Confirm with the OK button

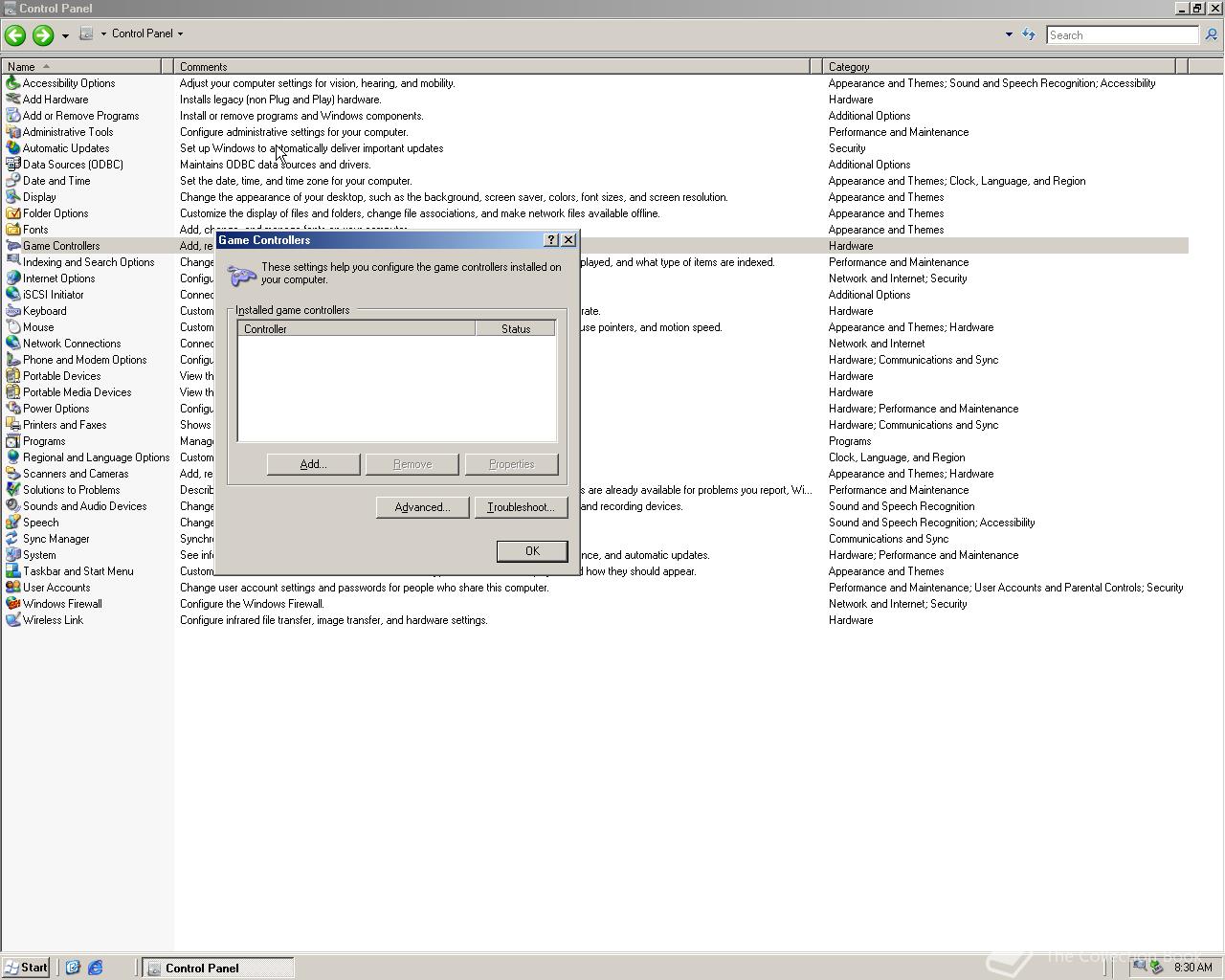pyautogui.click(x=532, y=551)
